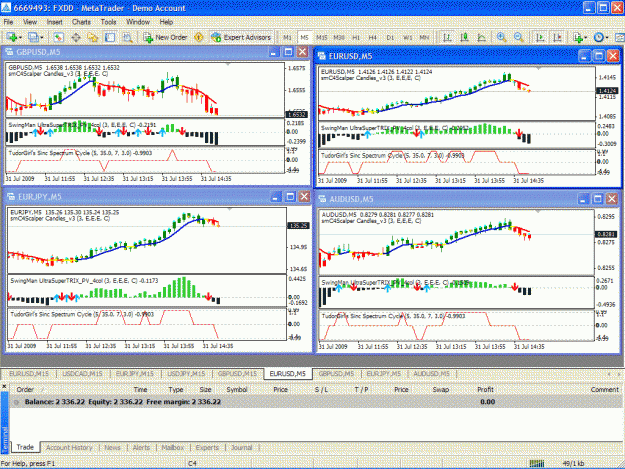Screen dimensions: 625x469
Task: Open the Charts menu
Action: pyautogui.click(x=81, y=22)
